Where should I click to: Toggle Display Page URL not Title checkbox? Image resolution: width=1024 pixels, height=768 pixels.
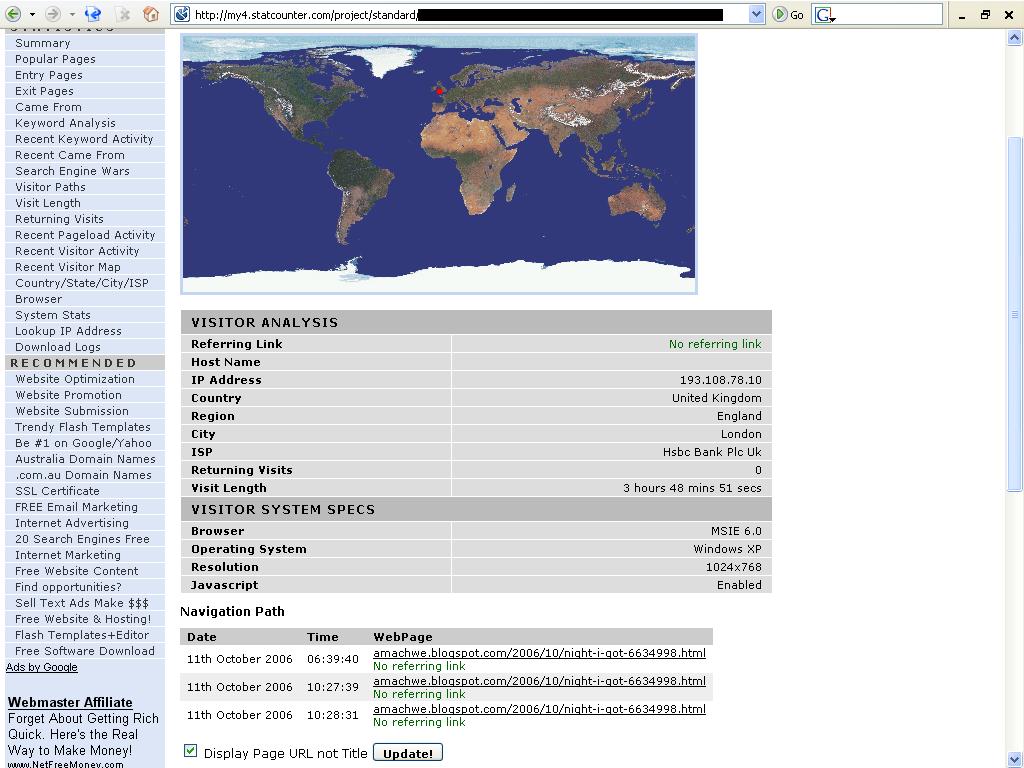coord(190,751)
